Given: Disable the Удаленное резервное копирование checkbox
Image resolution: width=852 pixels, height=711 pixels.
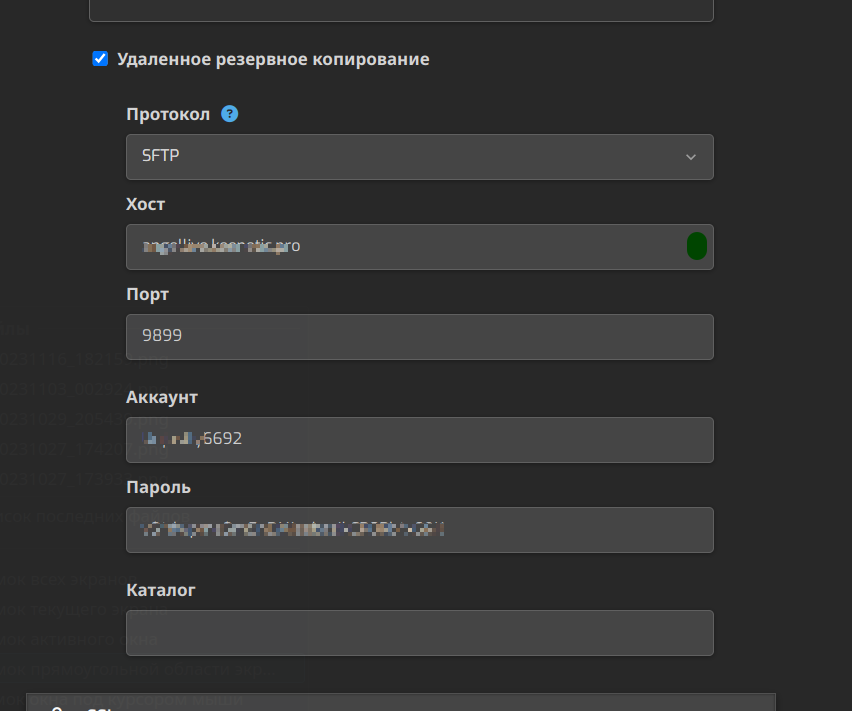Looking at the screenshot, I should 100,59.
